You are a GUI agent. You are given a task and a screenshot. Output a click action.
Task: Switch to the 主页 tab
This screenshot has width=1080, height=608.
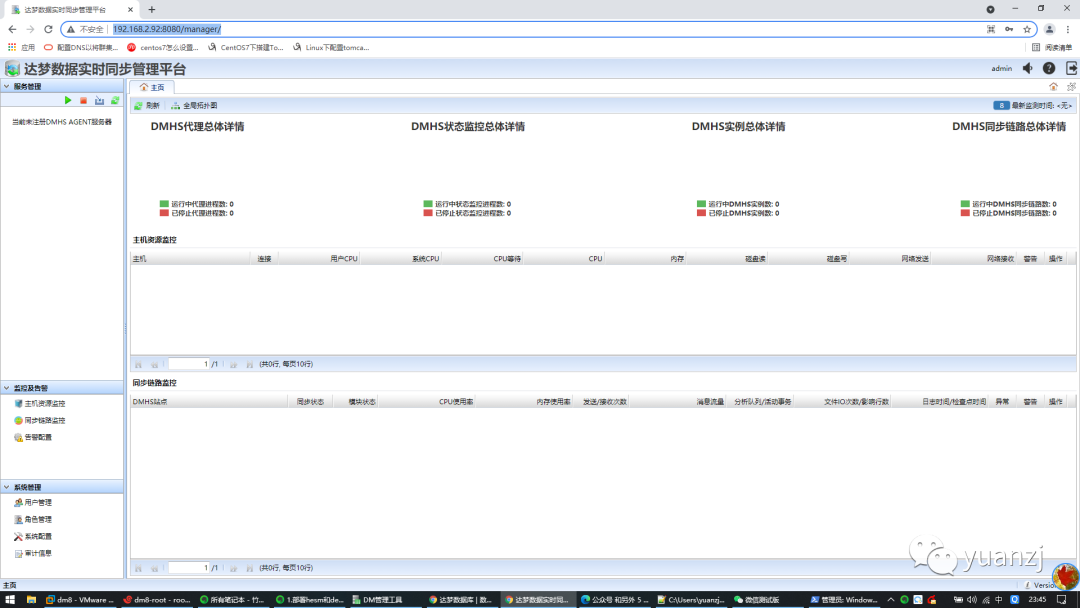pyautogui.click(x=152, y=87)
